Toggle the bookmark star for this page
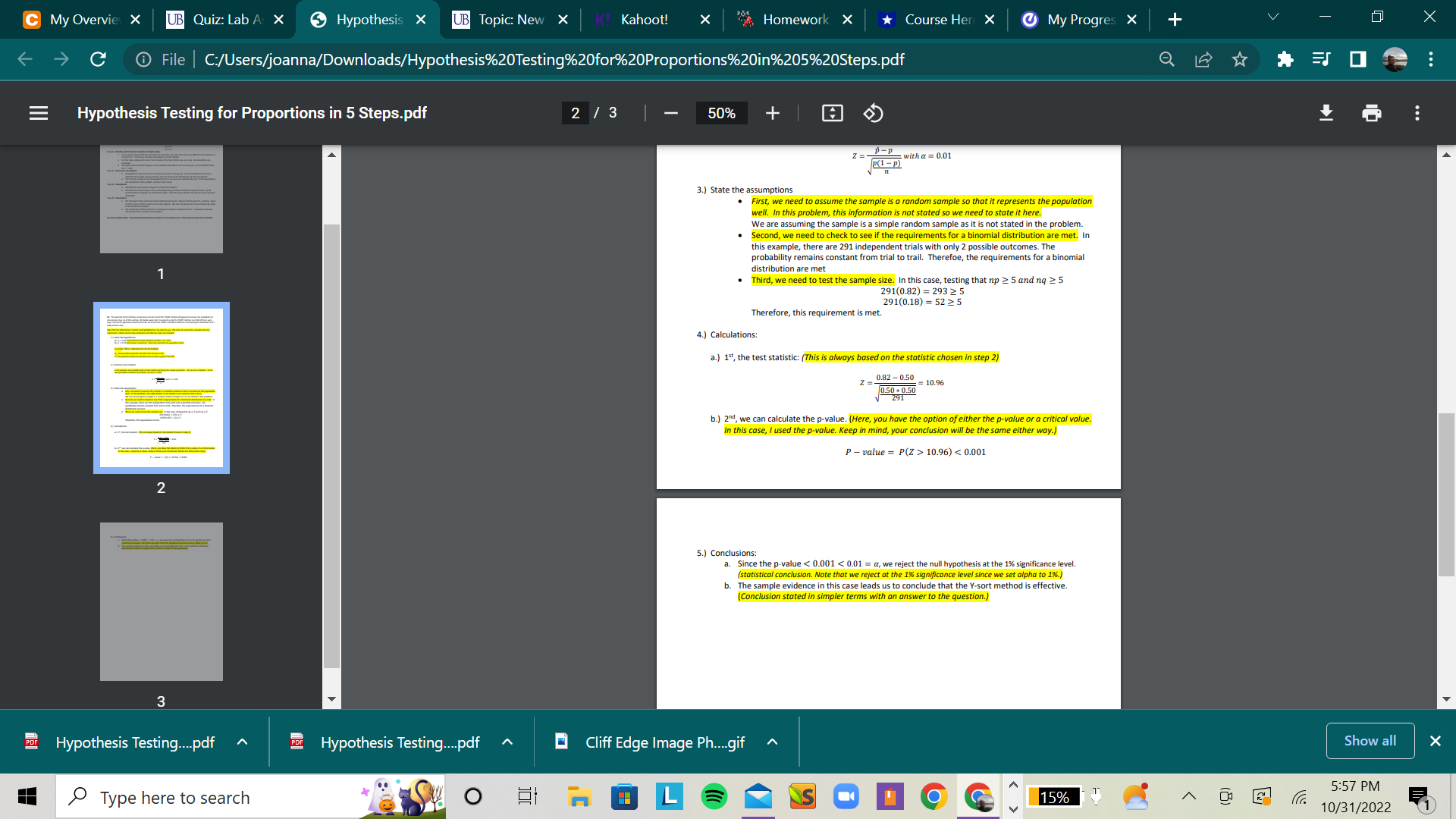The width and height of the screenshot is (1456, 819). (x=1241, y=59)
